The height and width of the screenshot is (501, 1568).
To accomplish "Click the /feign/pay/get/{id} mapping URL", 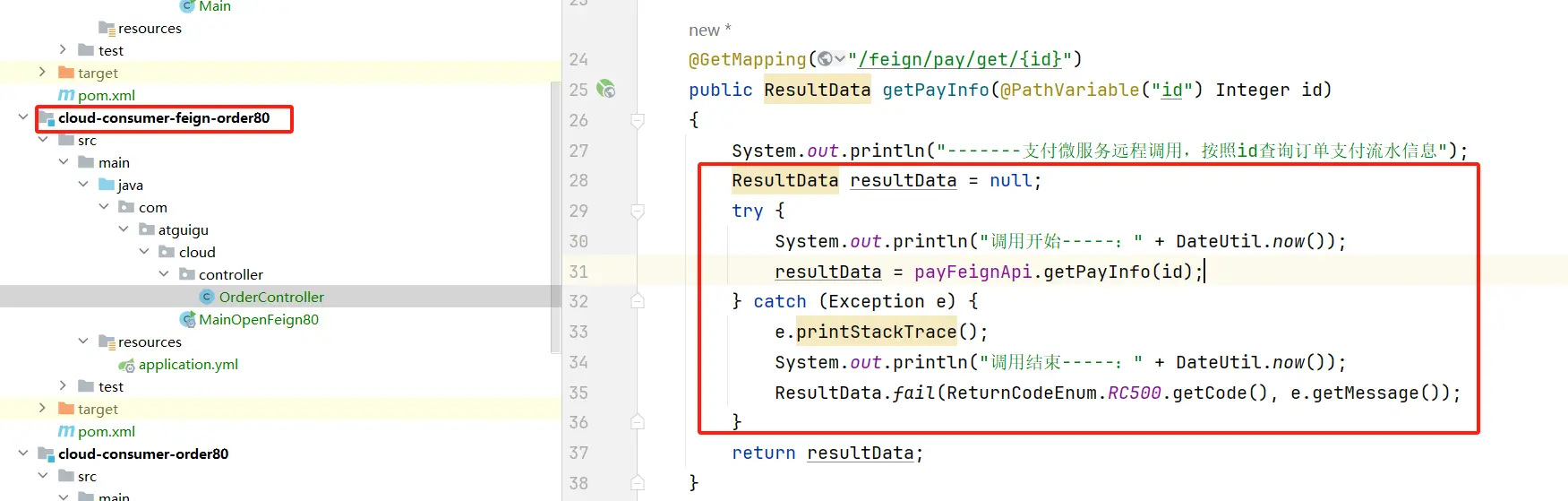I will click(x=960, y=59).
